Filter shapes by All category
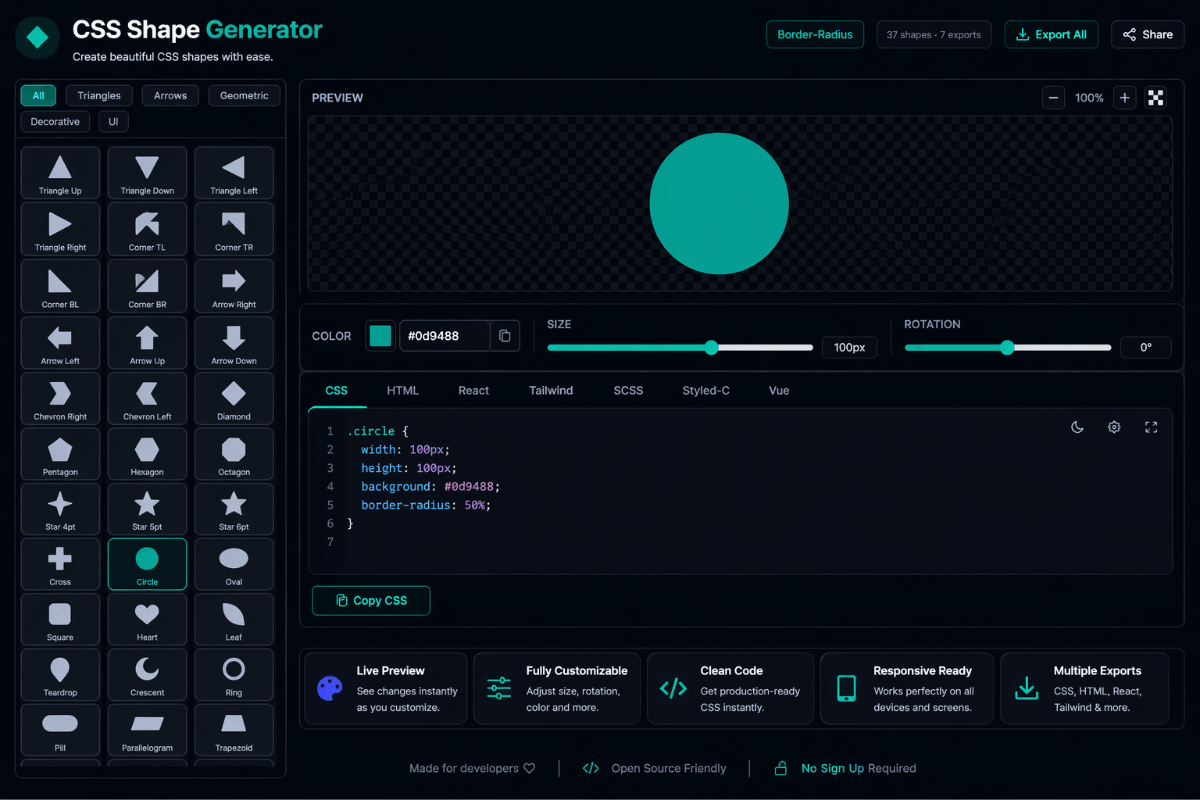This screenshot has width=1200, height=800. [x=38, y=96]
